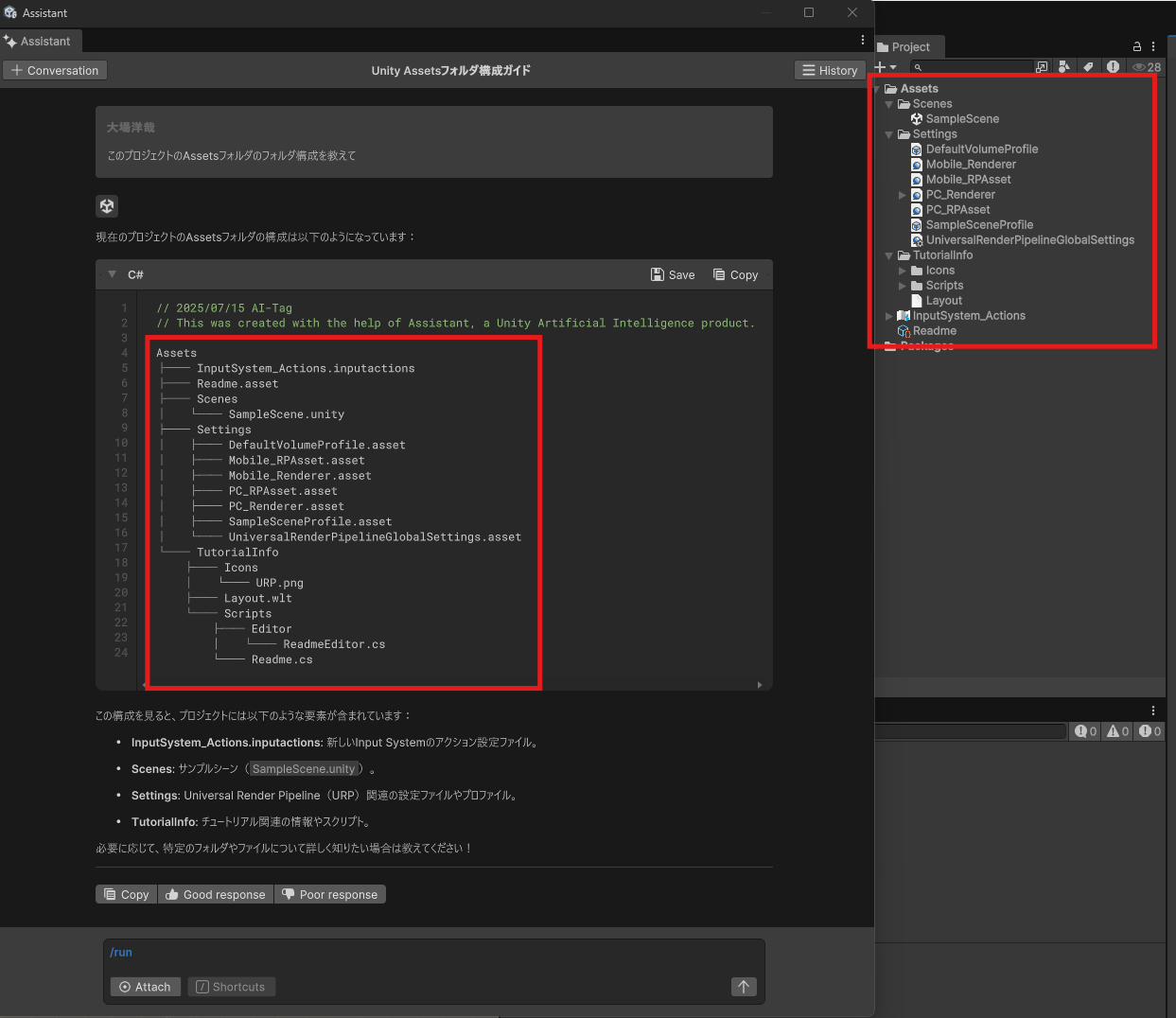Click the plus create asset icon
Viewport: 1176px width, 1018px height.
click(880, 67)
